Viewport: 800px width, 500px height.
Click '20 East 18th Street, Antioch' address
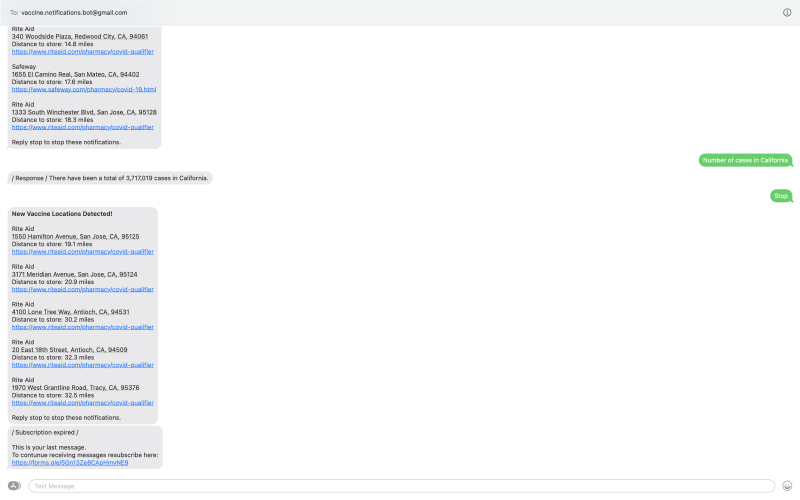(69, 350)
